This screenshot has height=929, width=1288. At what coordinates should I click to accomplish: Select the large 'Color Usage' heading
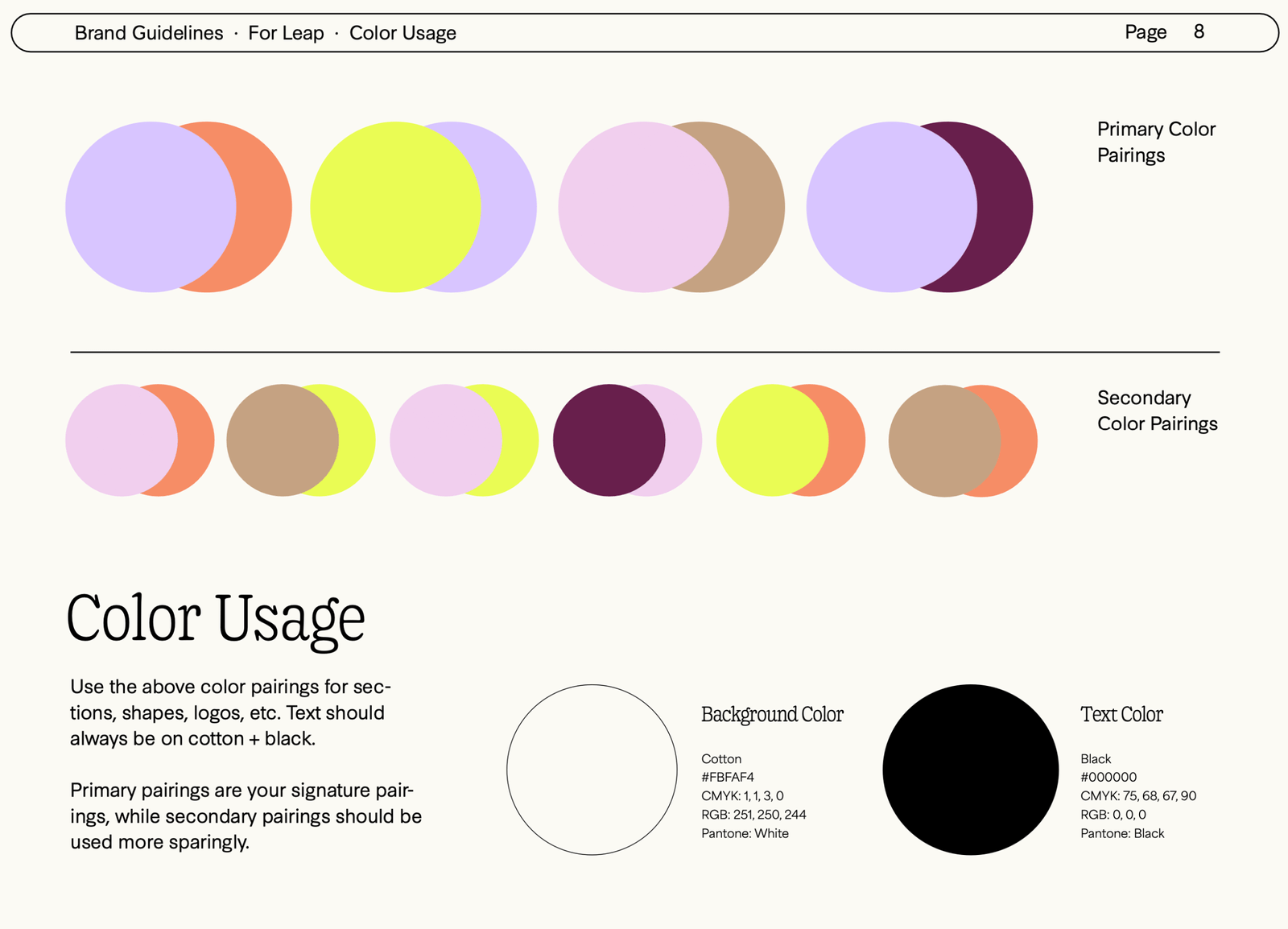[216, 618]
